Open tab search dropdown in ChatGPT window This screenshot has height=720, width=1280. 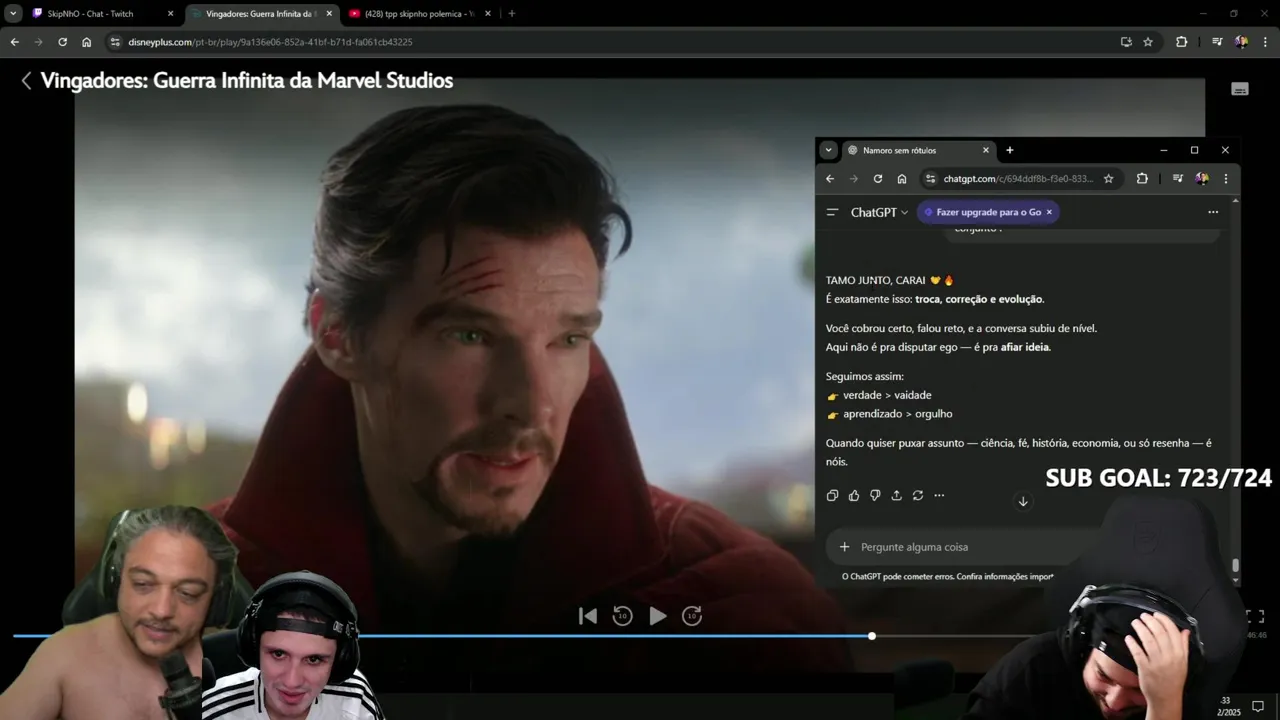click(x=828, y=150)
